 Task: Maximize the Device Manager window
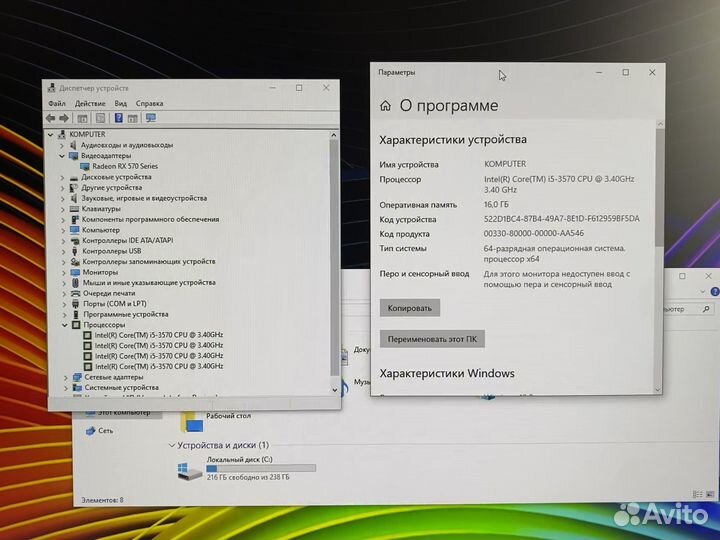coord(299,88)
